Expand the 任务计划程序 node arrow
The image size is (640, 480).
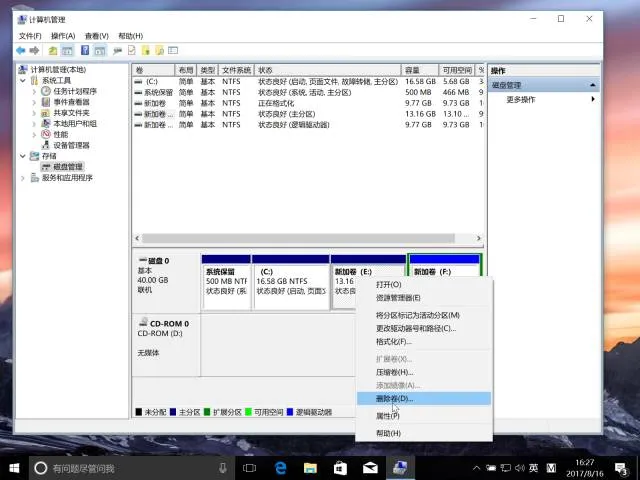[x=34, y=91]
